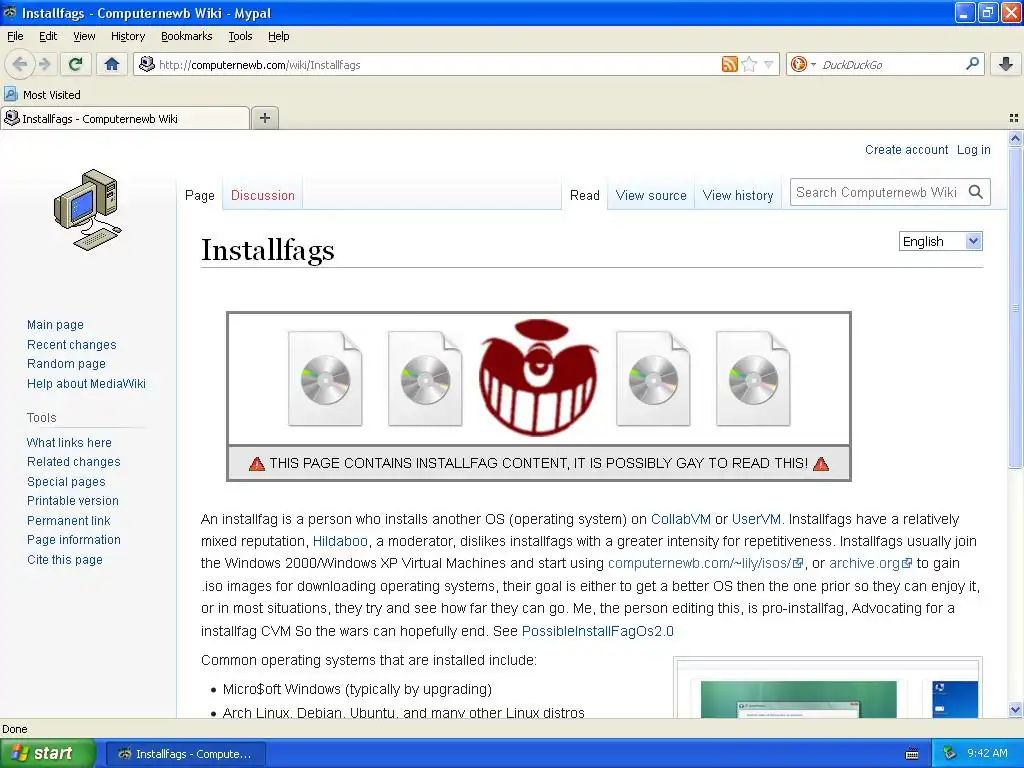Open the PossibleInstallFagOs2.0 link
This screenshot has height=768, width=1024.
tap(598, 632)
